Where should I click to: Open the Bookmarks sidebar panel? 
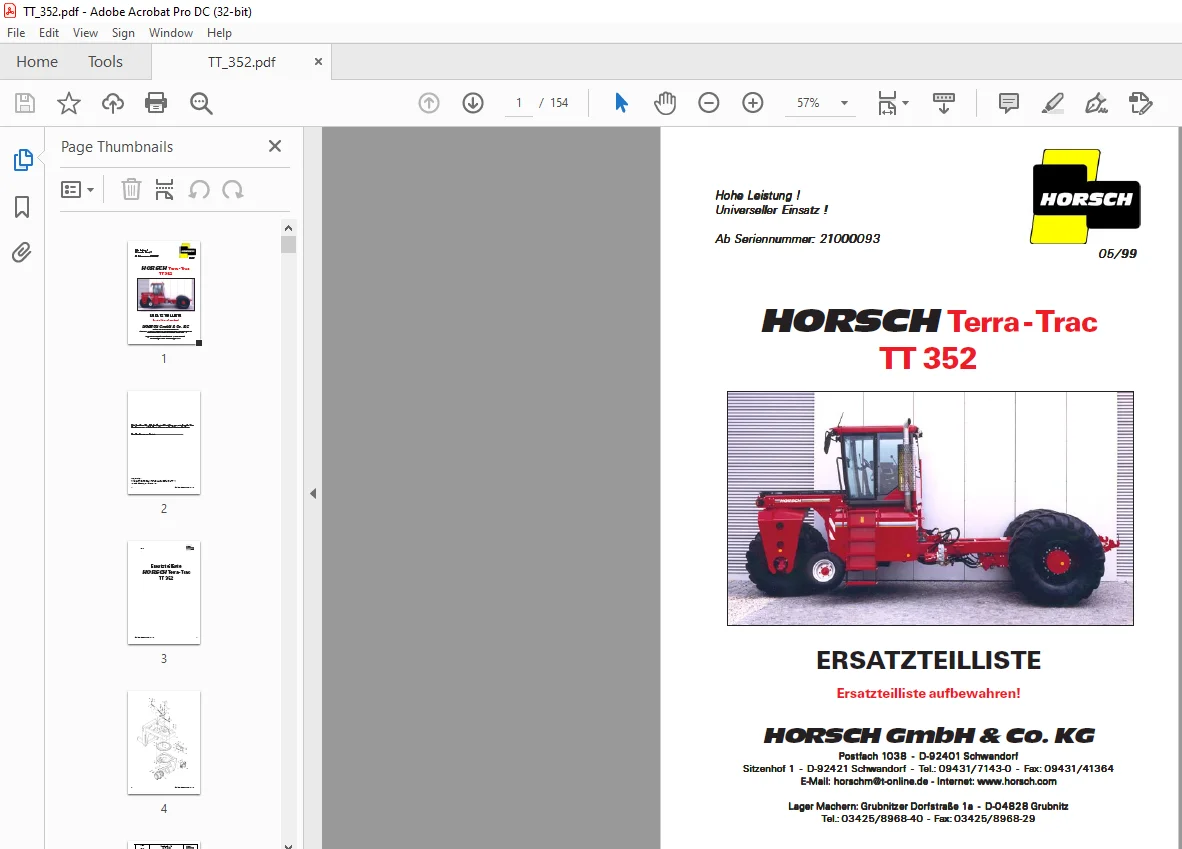pyautogui.click(x=22, y=207)
